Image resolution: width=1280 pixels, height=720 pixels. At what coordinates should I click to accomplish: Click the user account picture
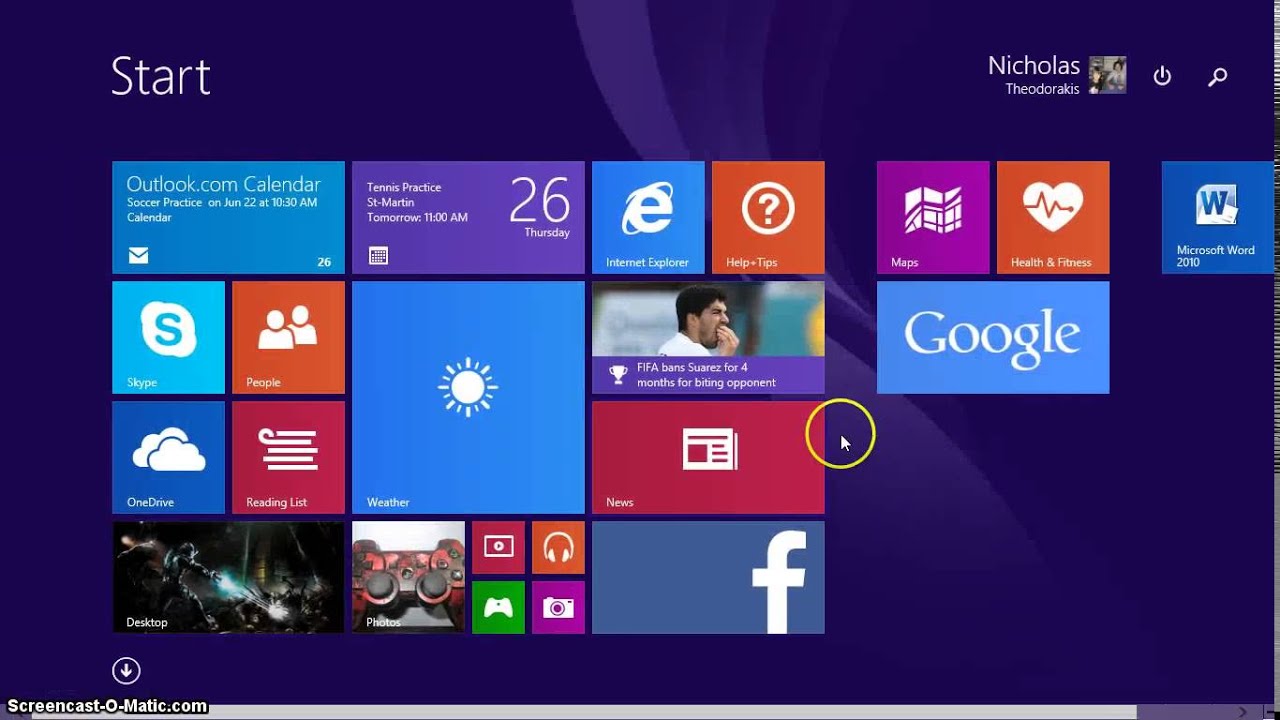[1108, 75]
